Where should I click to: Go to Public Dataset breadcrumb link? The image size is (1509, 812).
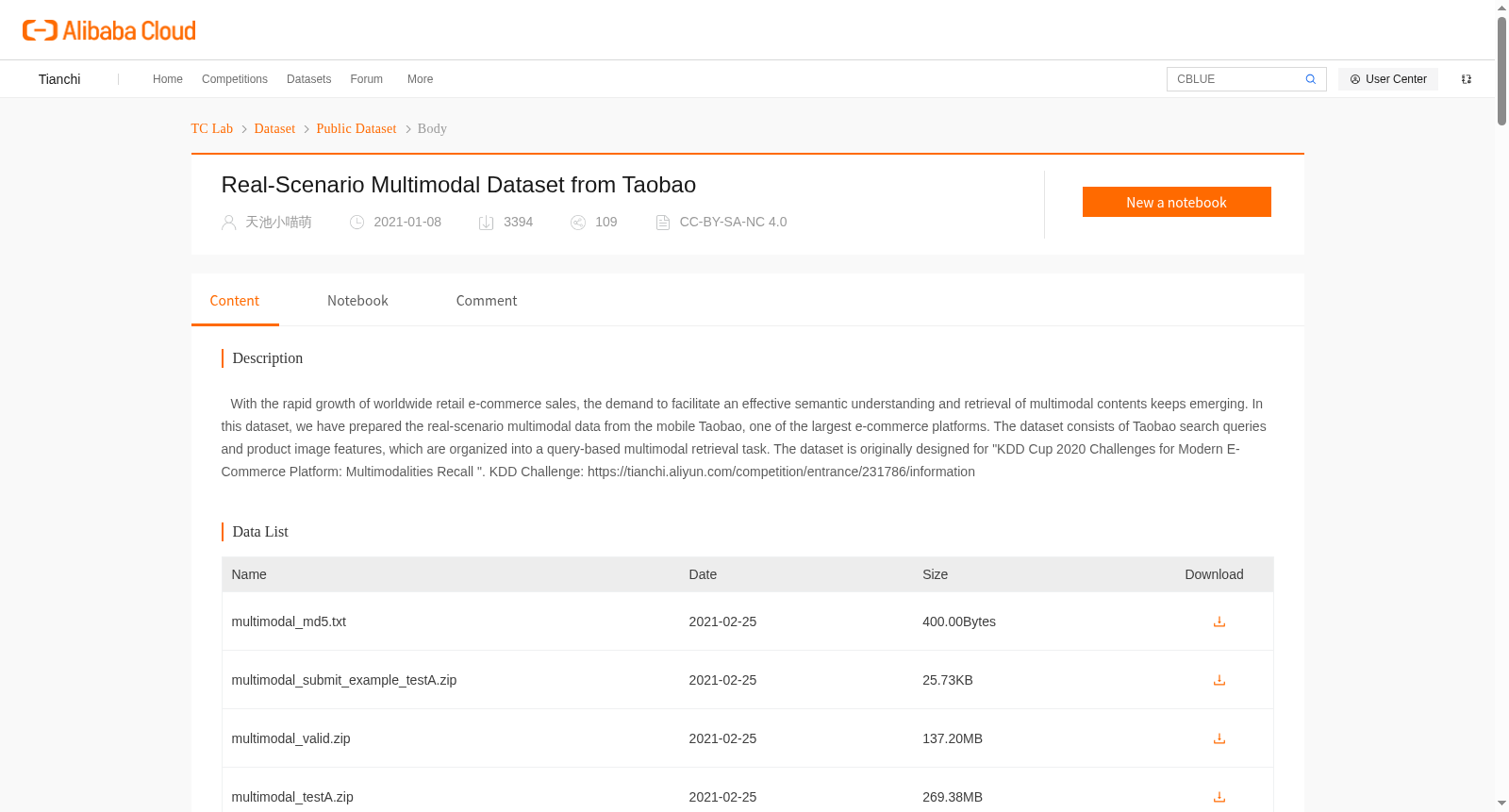pyautogui.click(x=357, y=129)
